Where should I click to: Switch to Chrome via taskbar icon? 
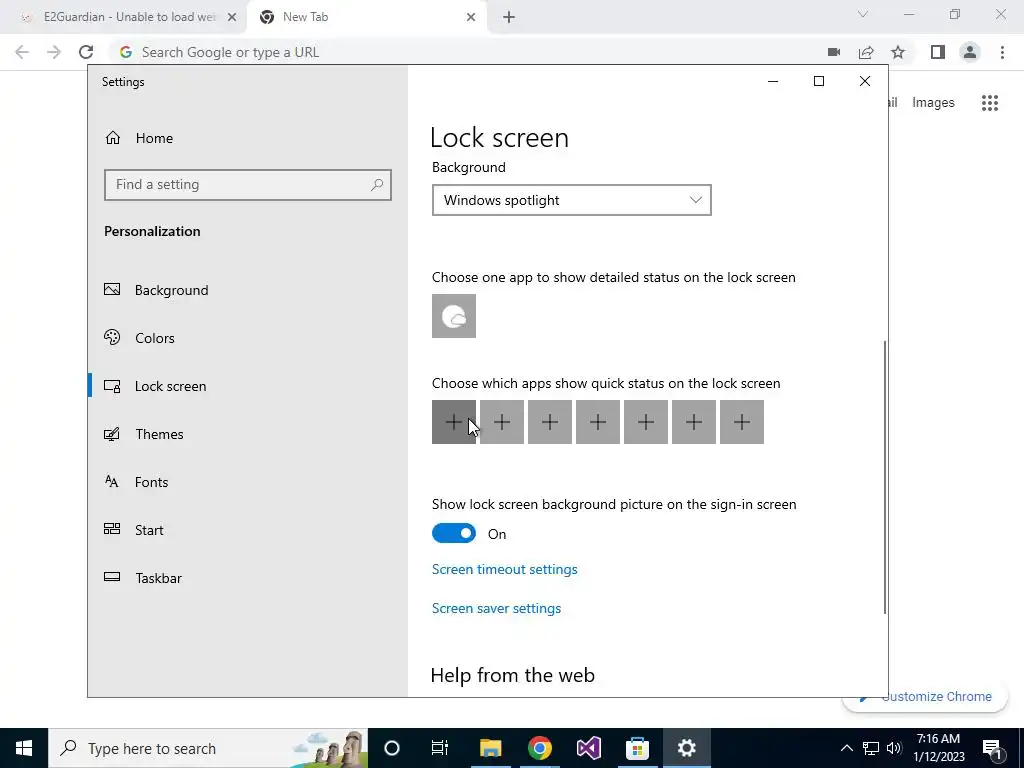coord(539,748)
